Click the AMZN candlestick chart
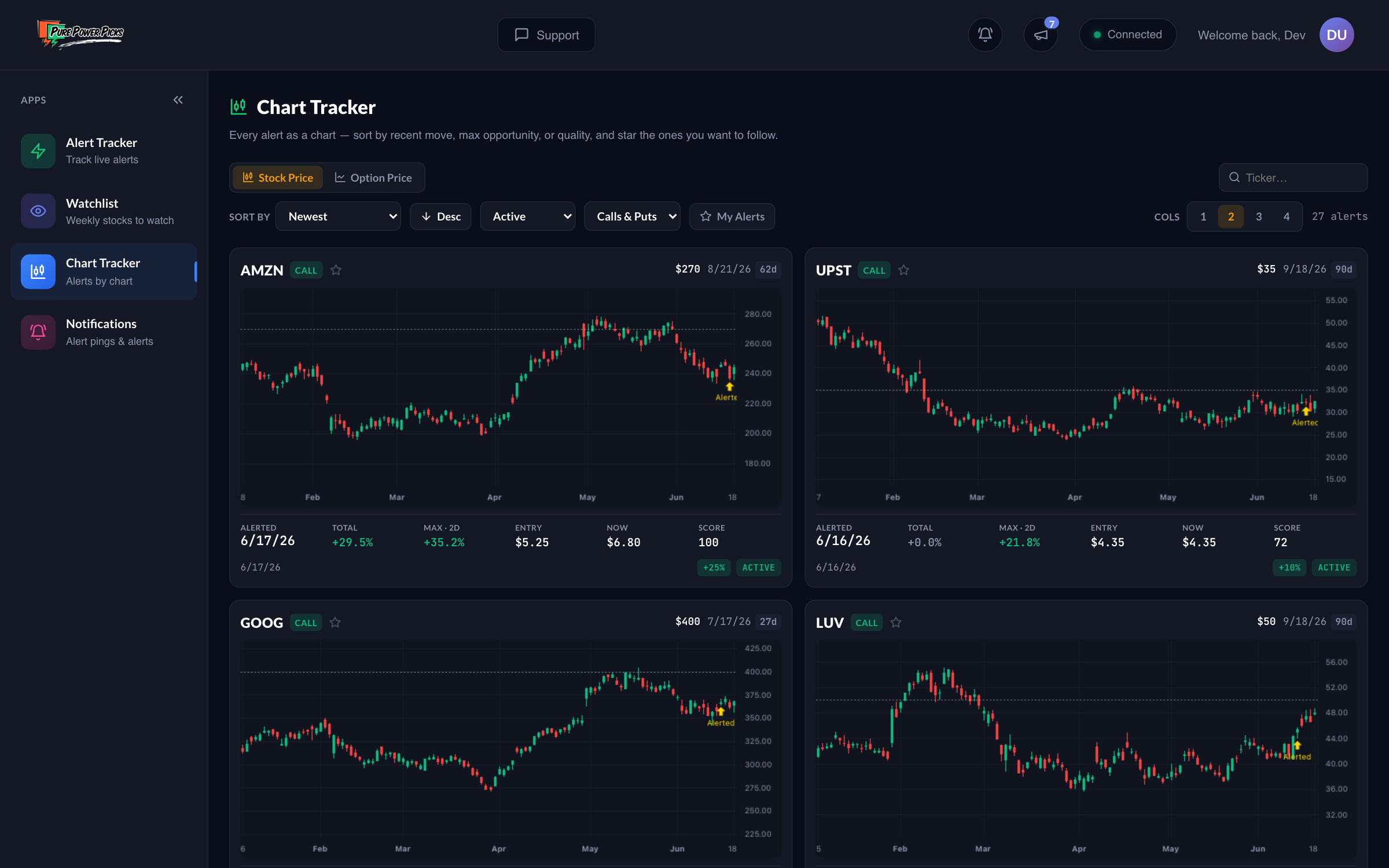 point(510,396)
